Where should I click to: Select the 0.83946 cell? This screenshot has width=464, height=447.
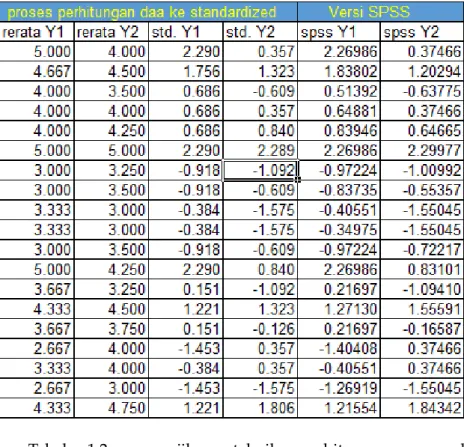[x=339, y=131]
